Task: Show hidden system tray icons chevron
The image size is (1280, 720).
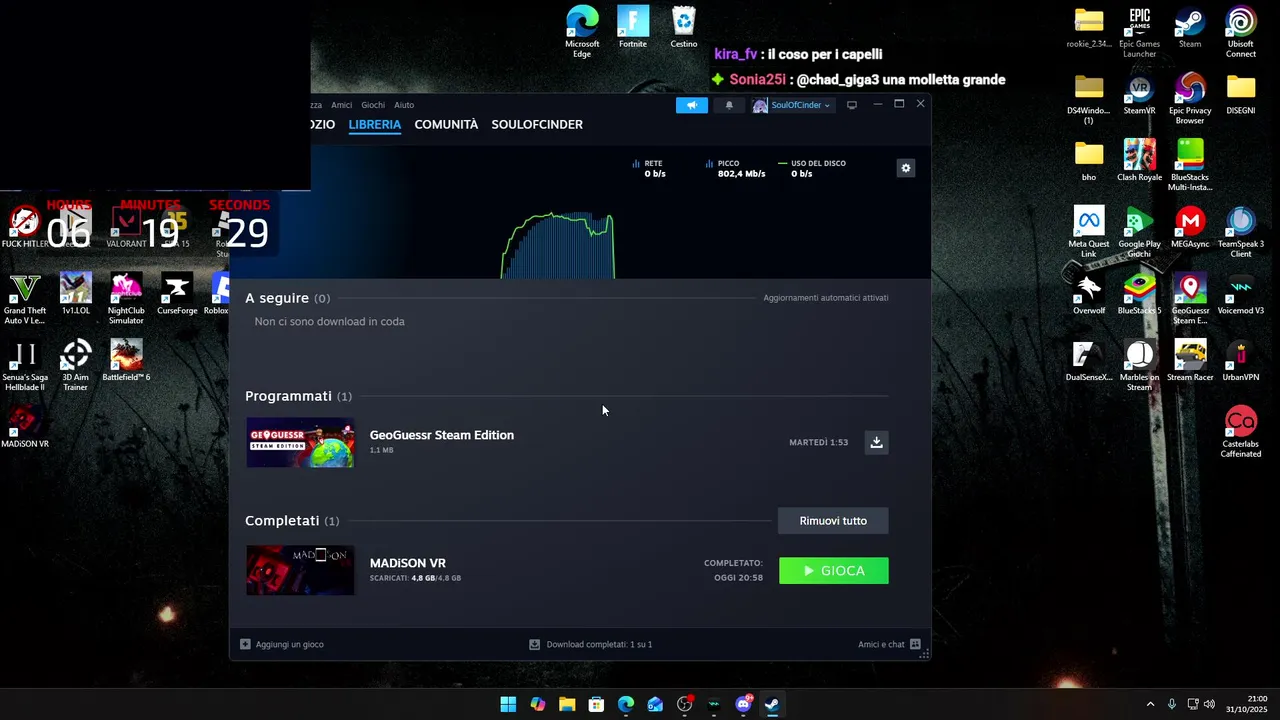Action: (1150, 704)
